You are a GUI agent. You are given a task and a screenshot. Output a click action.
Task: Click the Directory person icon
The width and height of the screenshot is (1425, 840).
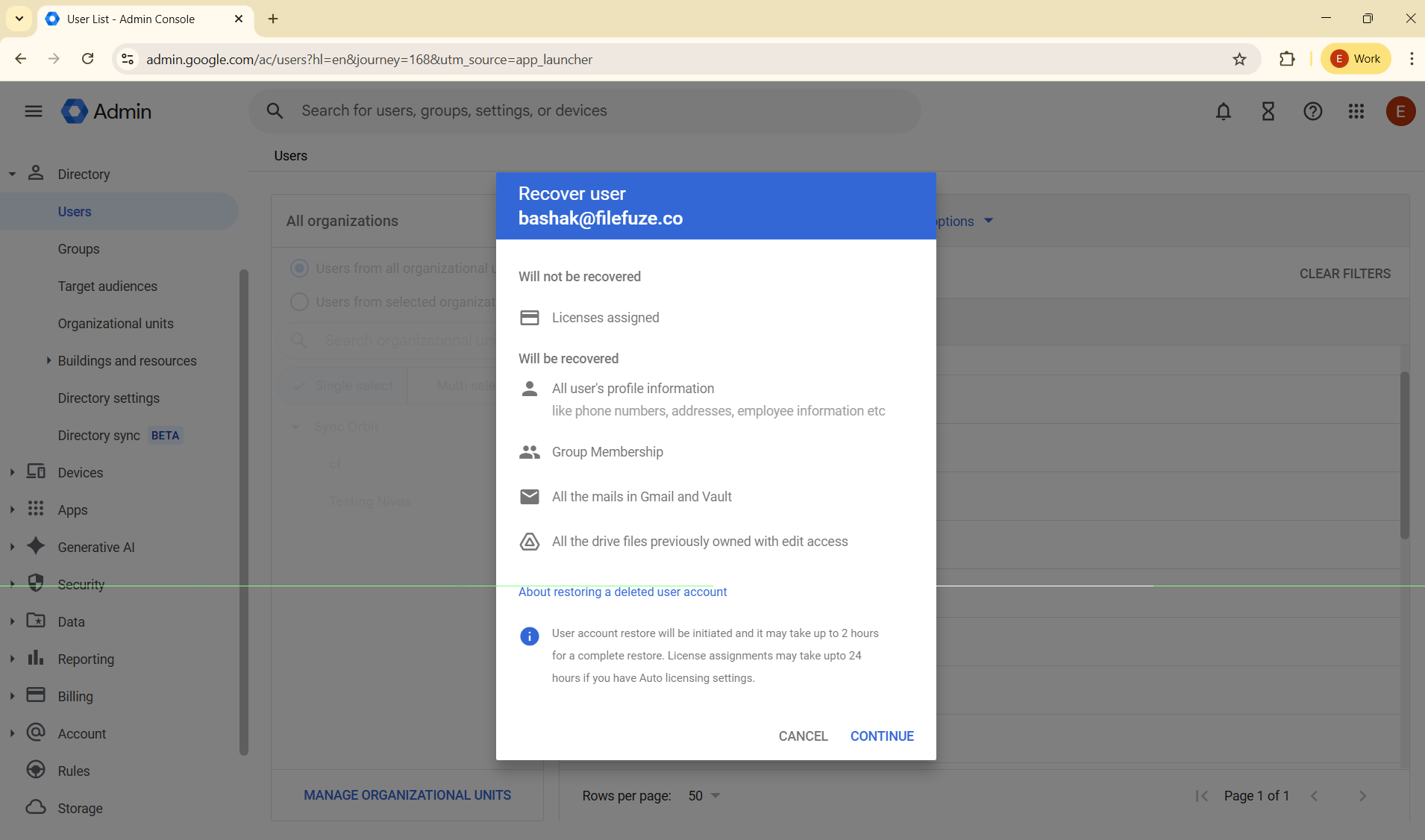coord(36,173)
